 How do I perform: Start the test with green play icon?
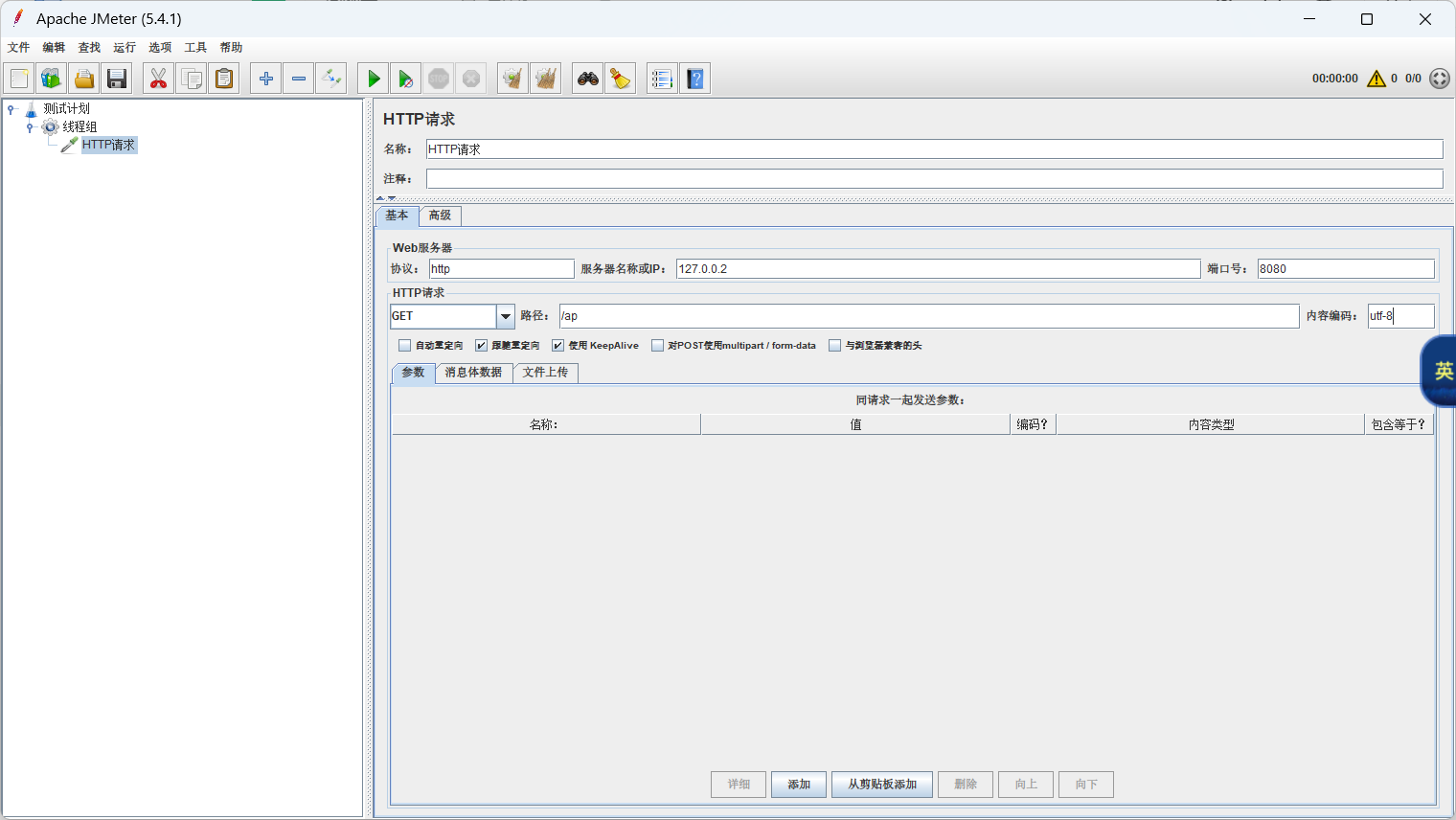[x=374, y=79]
